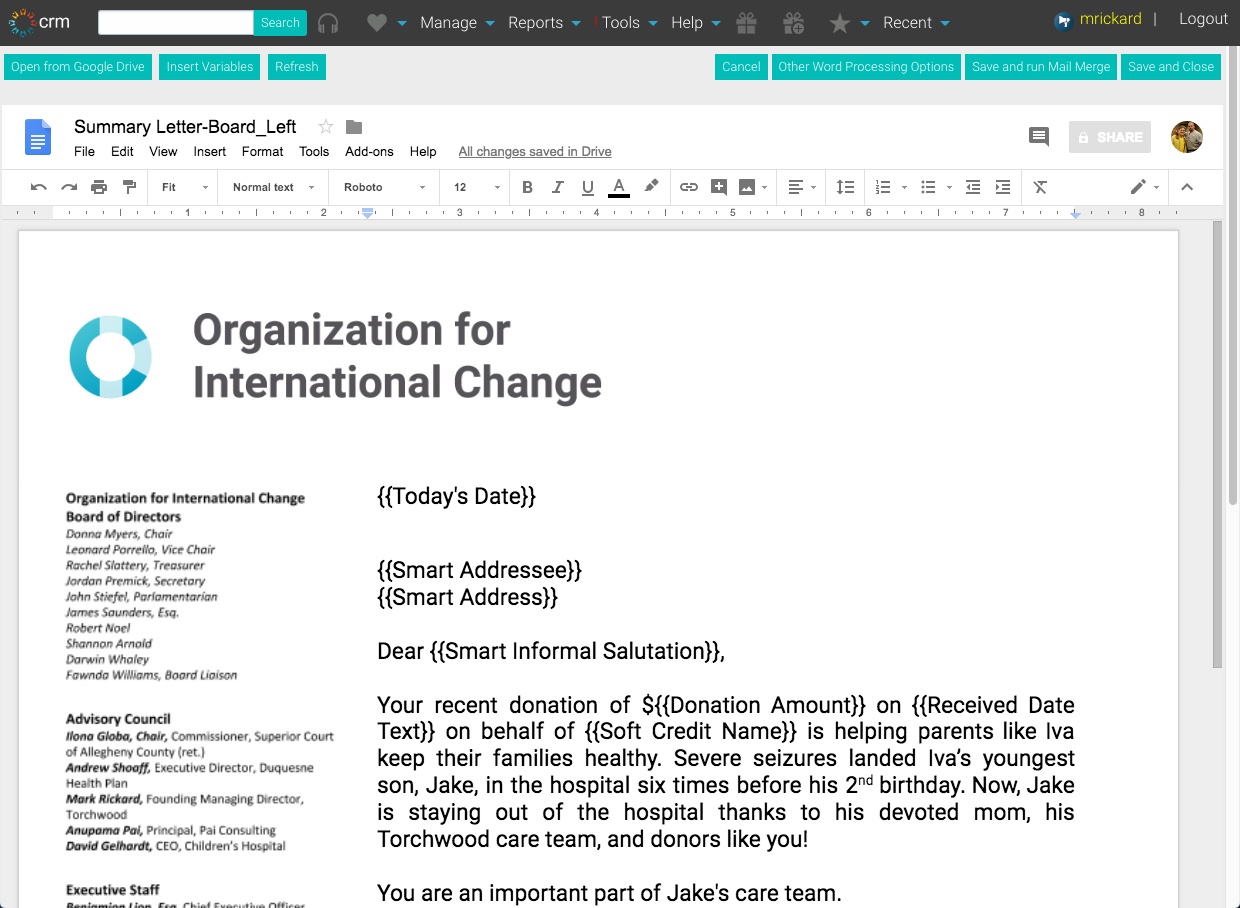Viewport: 1240px width, 908px height.
Task: Click the star favorites icon
Action: pyautogui.click(x=840, y=22)
